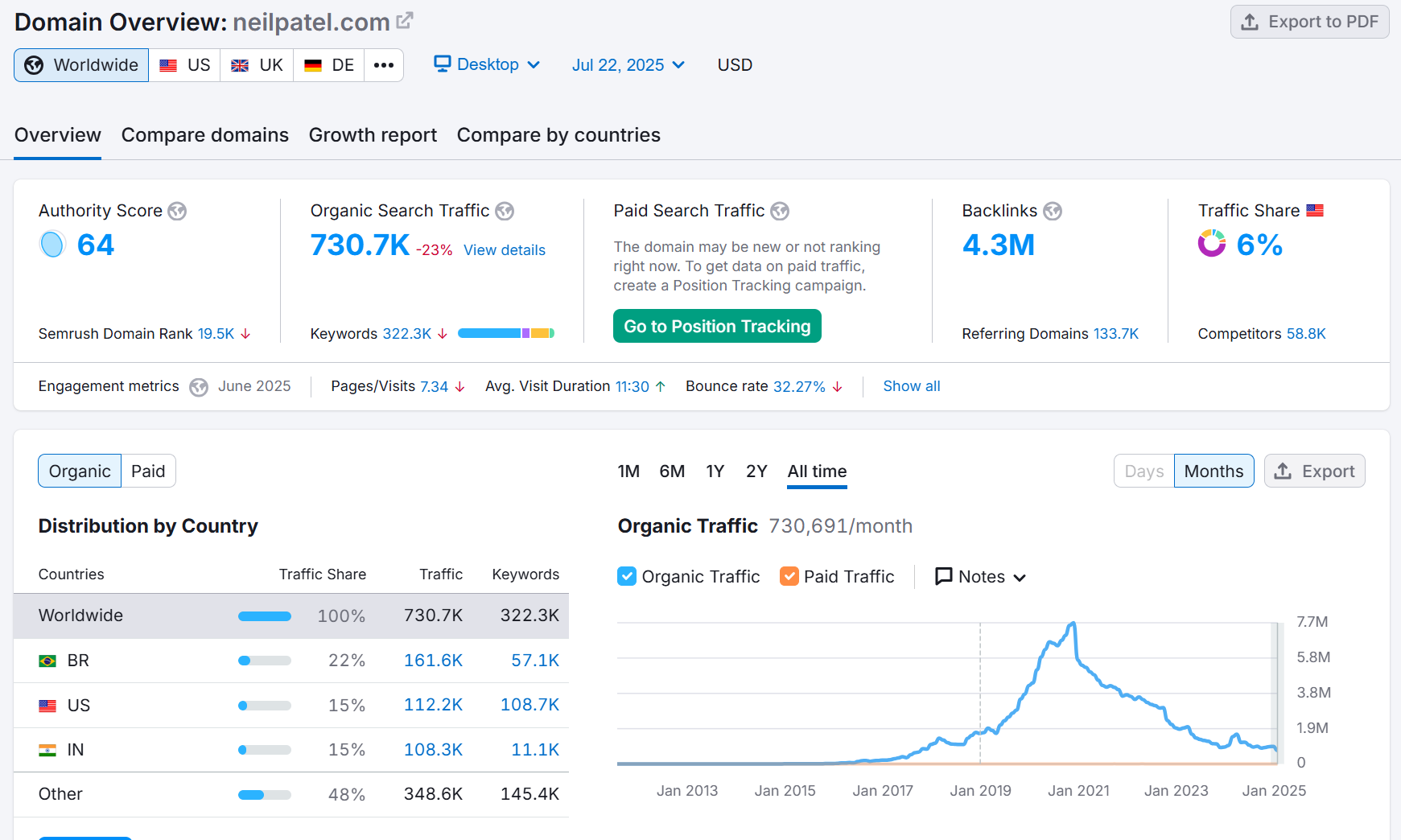Screen dimensions: 1401x840
Task: Select the 2Y time range
Action: click(756, 471)
